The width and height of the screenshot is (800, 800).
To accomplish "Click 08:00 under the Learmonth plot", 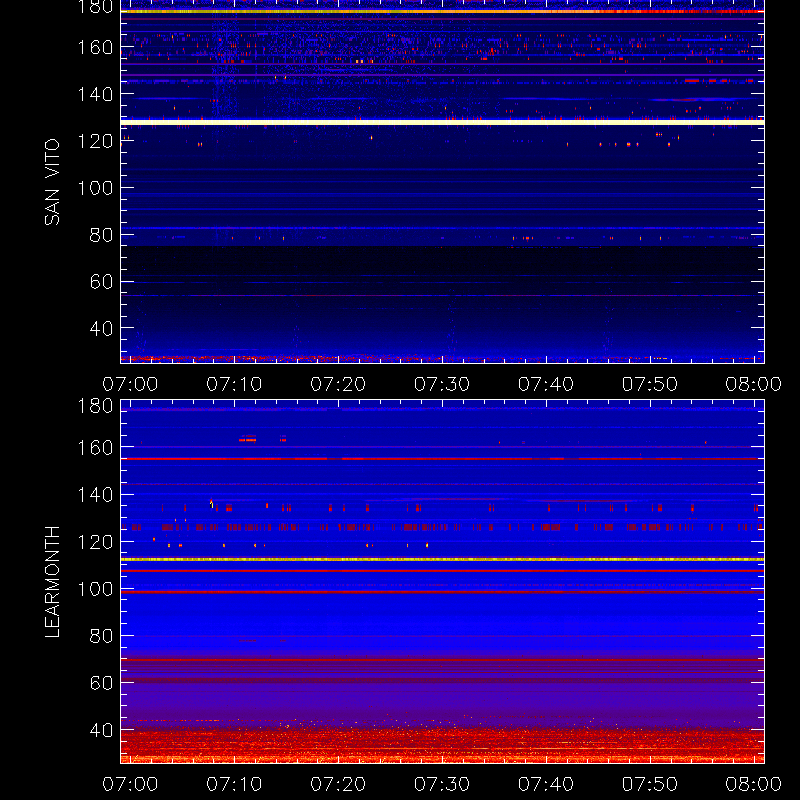I will coord(754,784).
